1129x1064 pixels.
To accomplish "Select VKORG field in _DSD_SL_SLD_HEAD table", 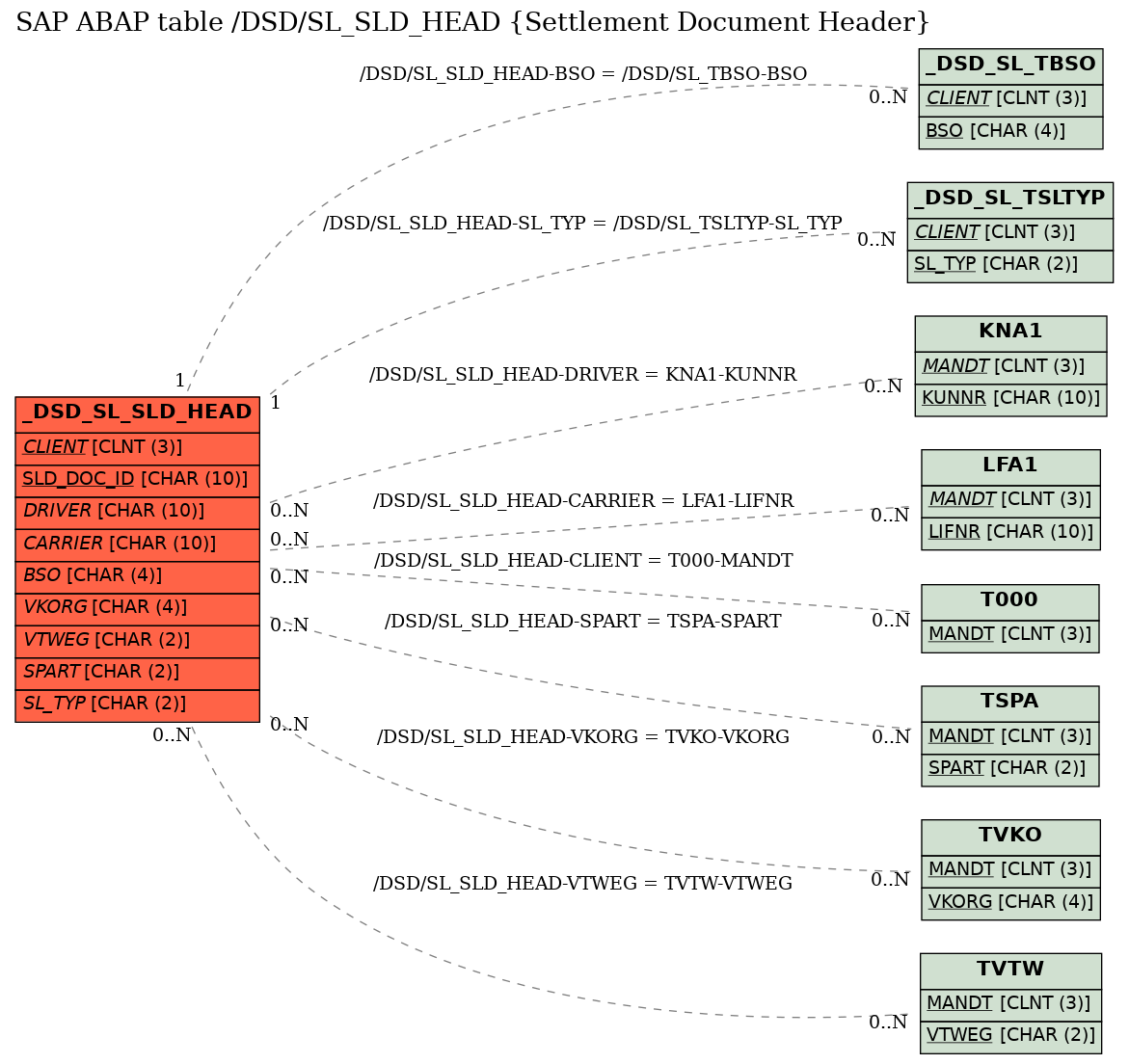I will (x=138, y=608).
